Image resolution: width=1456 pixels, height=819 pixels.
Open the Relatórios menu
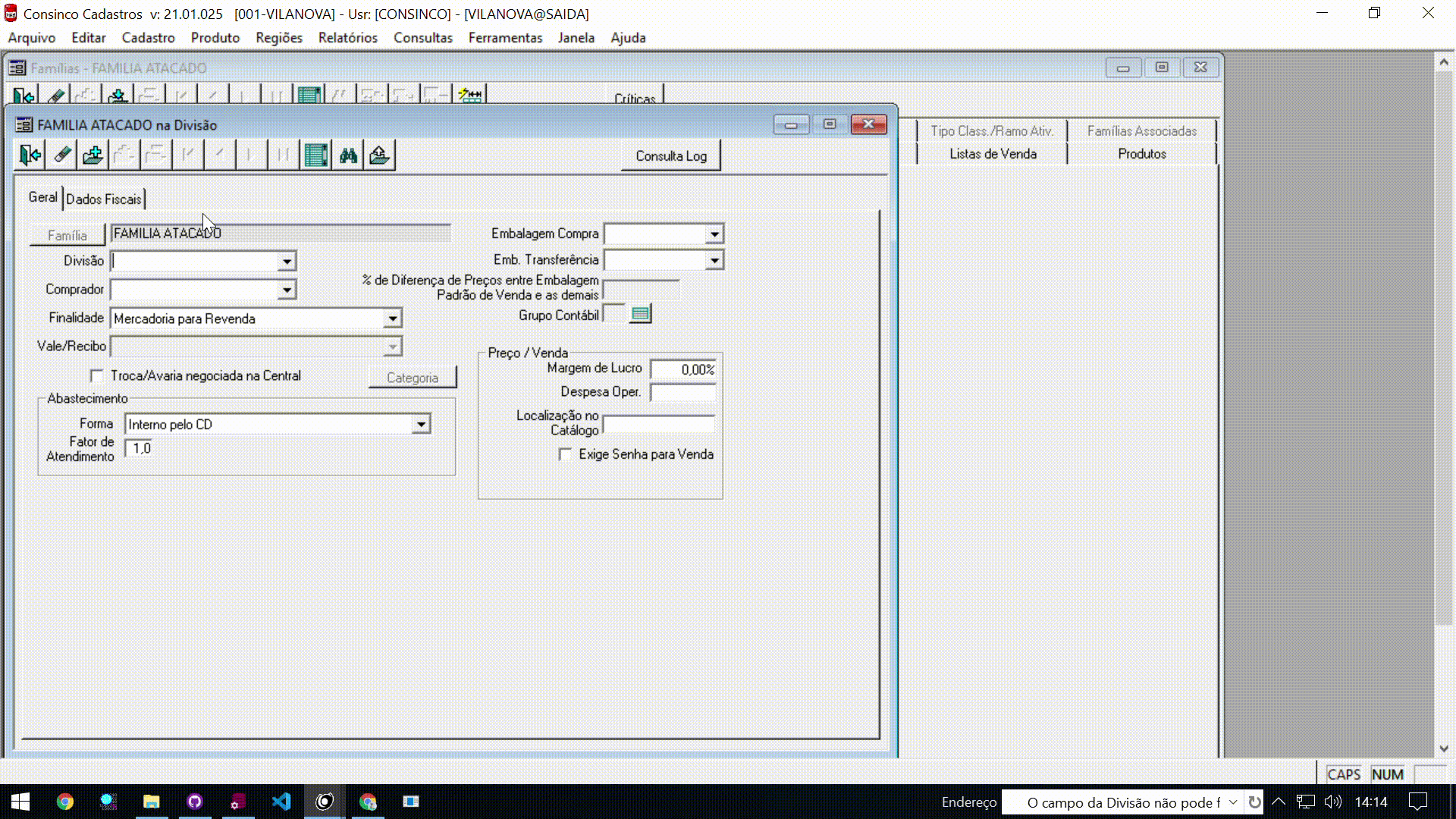(347, 38)
